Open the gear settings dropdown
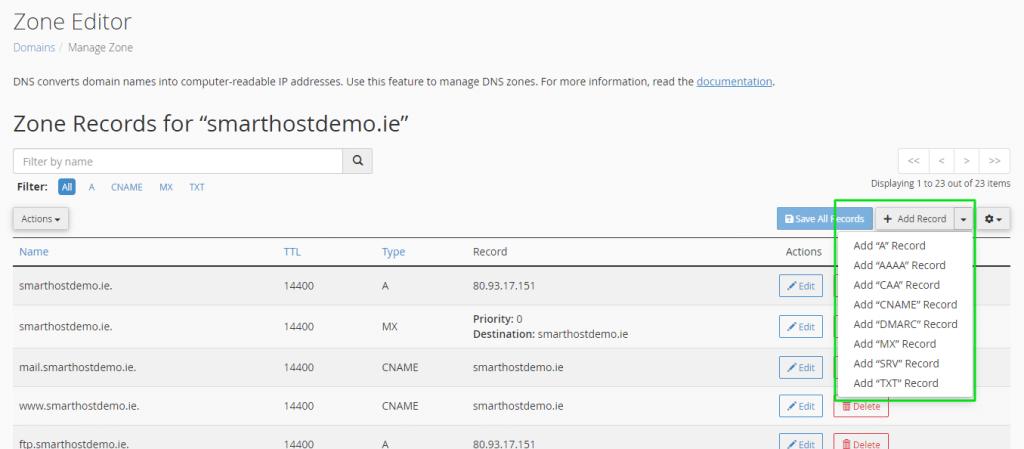Screen dimensions: 1024x449 pos(993,219)
